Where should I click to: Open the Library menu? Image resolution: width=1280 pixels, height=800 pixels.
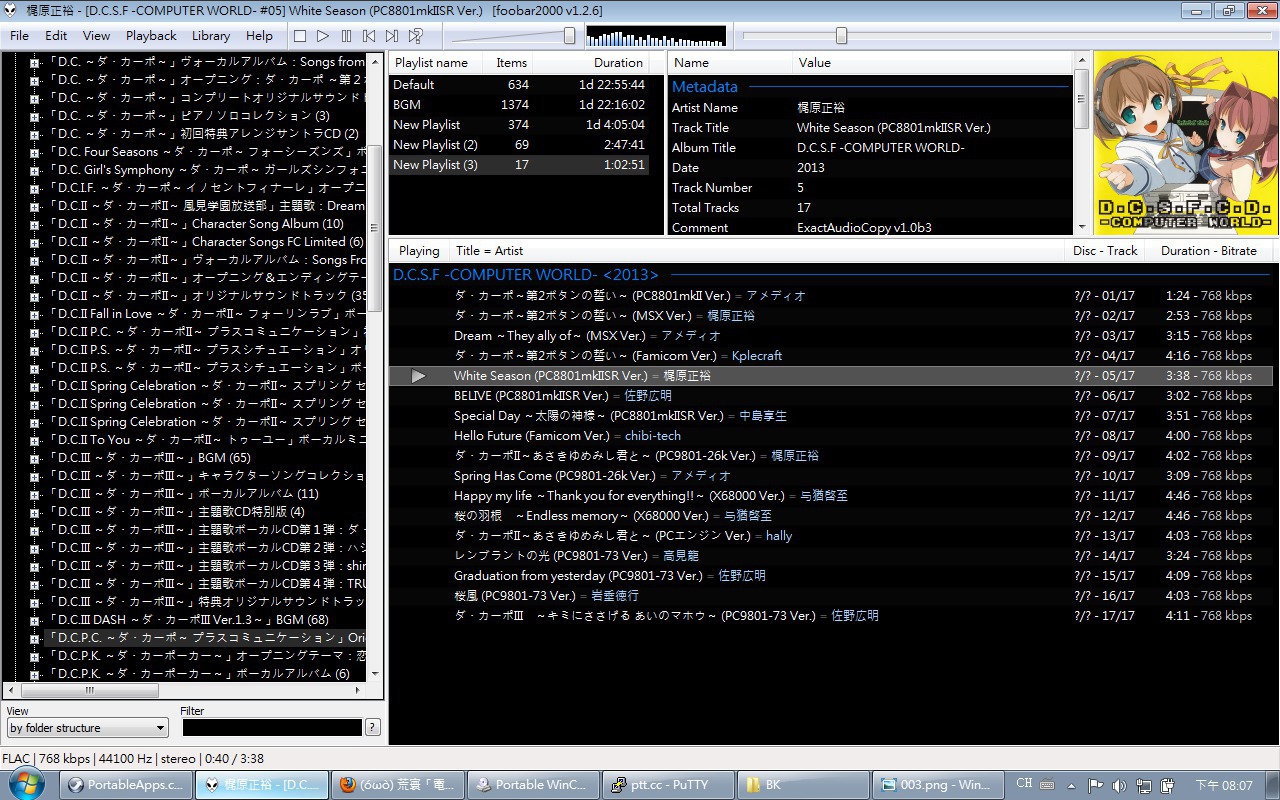pos(211,36)
